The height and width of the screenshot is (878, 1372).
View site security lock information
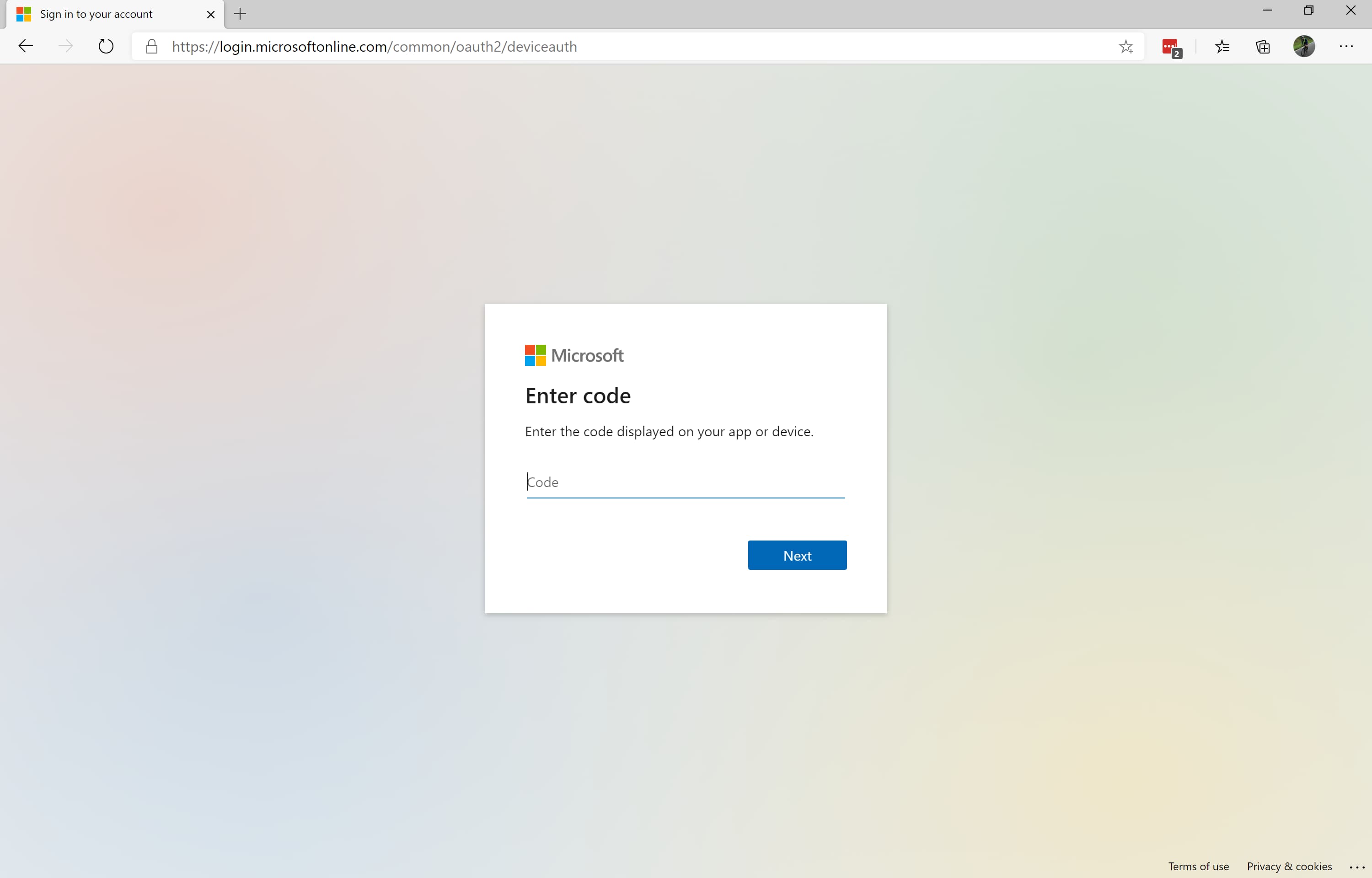click(x=152, y=46)
